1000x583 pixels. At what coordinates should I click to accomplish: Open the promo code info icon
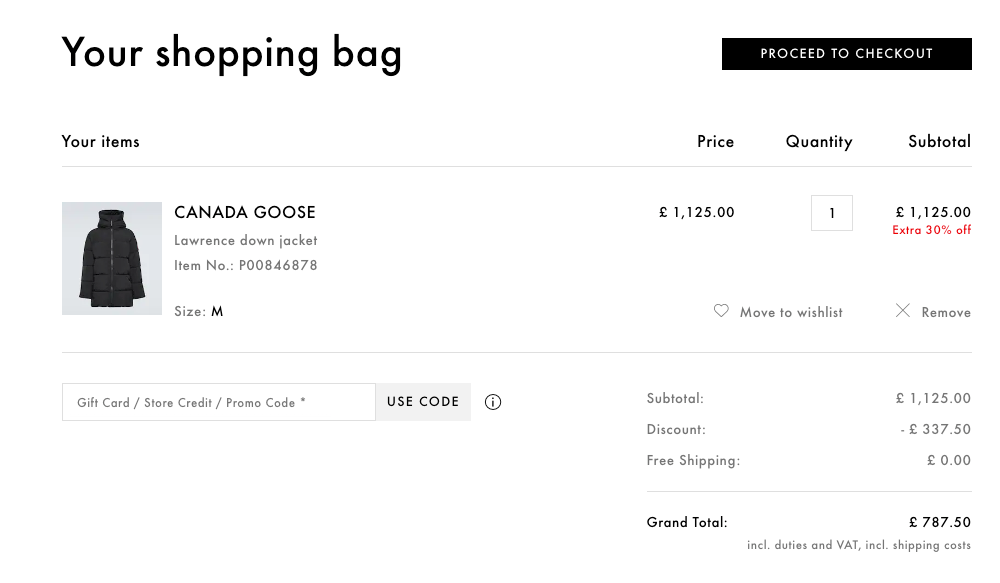point(493,402)
